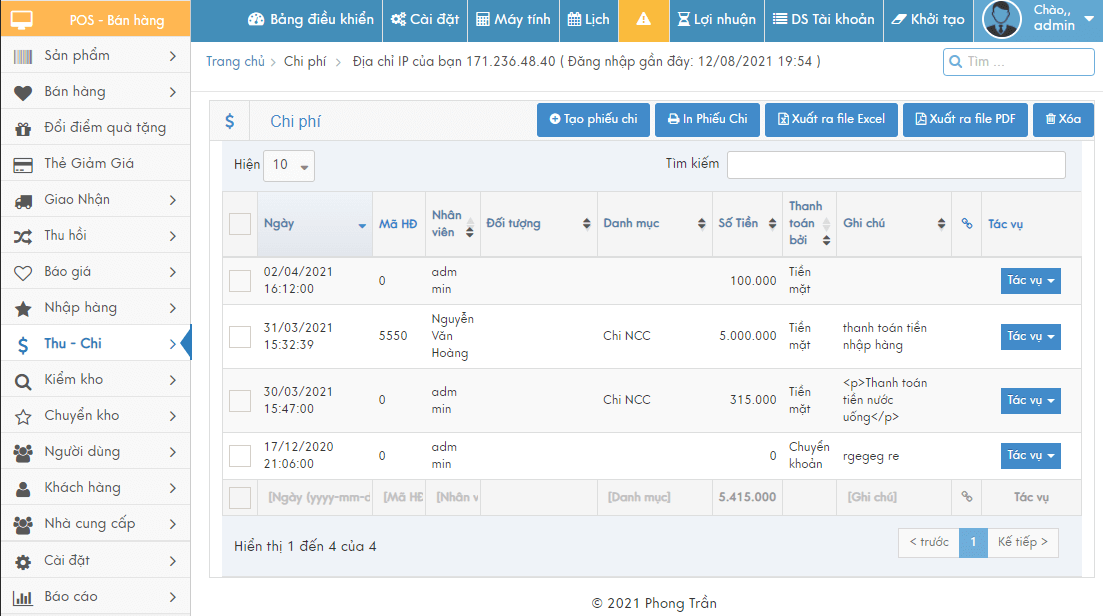Click the admin user avatar icon

1002,20
